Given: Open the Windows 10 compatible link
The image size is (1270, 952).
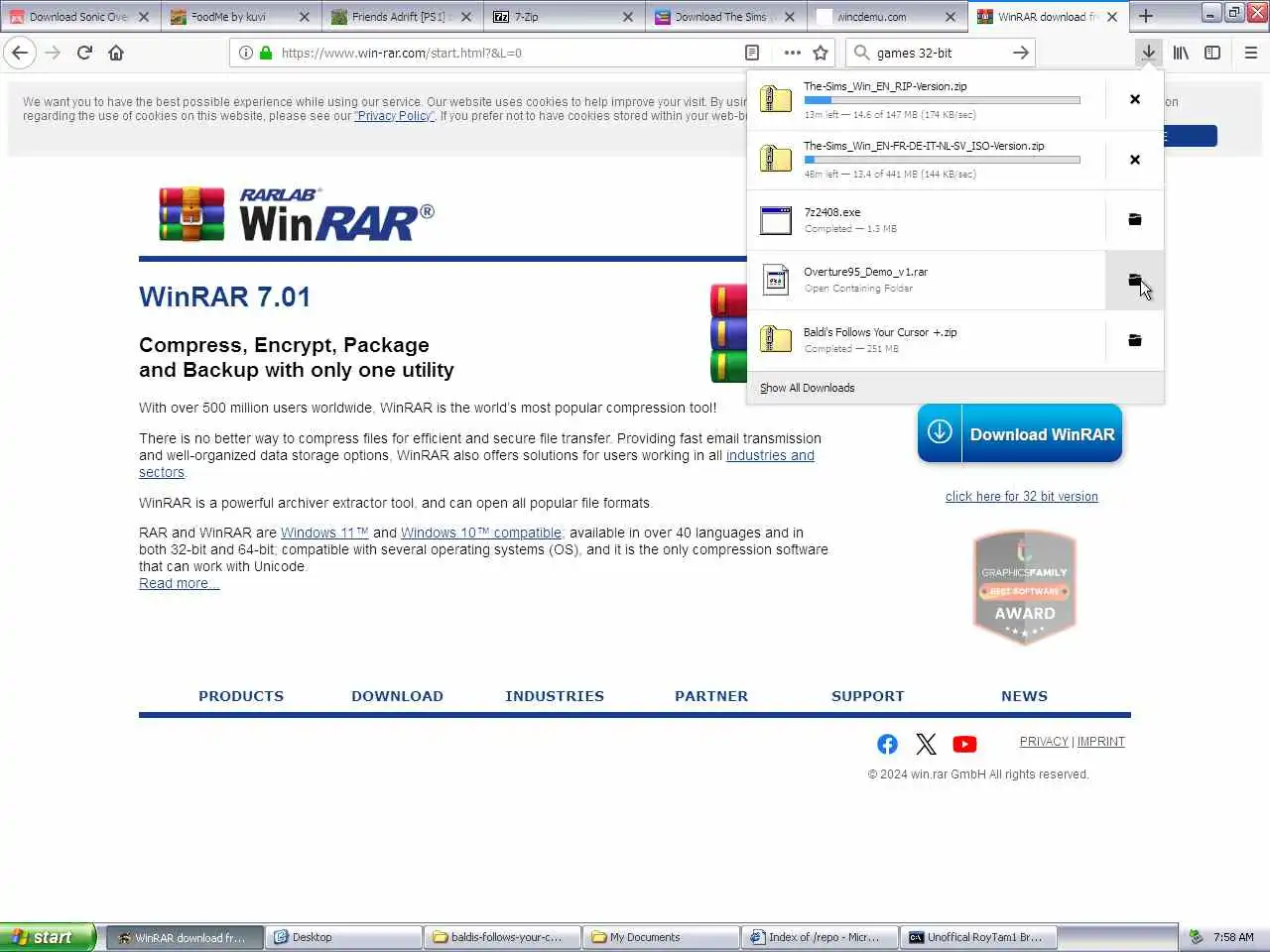Looking at the screenshot, I should click(x=481, y=533).
